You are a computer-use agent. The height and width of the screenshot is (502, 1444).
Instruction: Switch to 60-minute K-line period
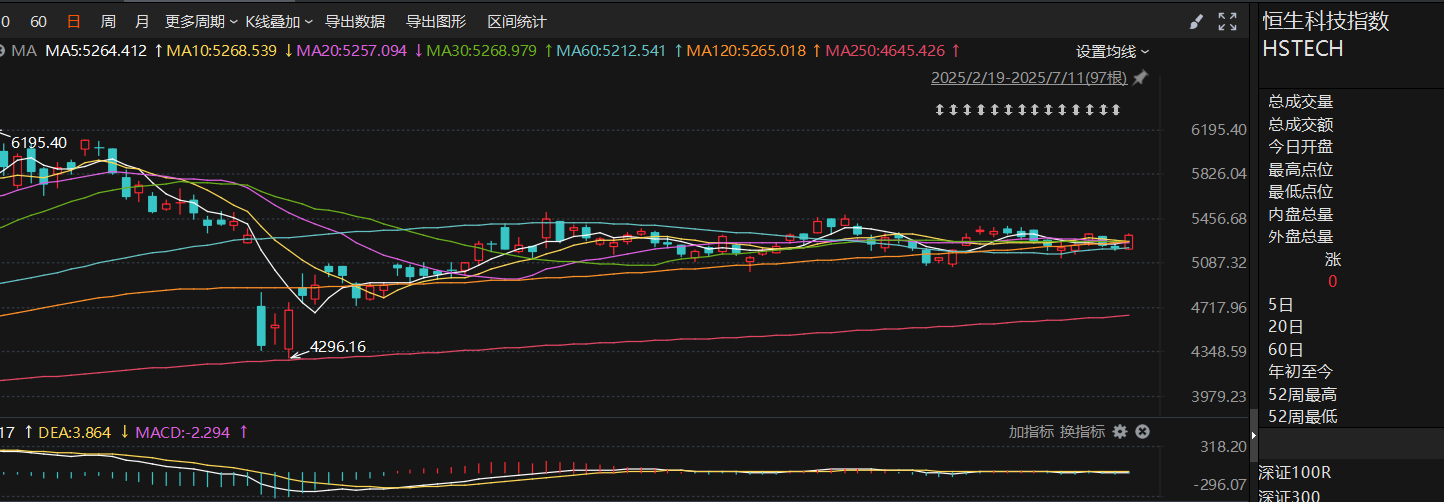click(x=39, y=21)
